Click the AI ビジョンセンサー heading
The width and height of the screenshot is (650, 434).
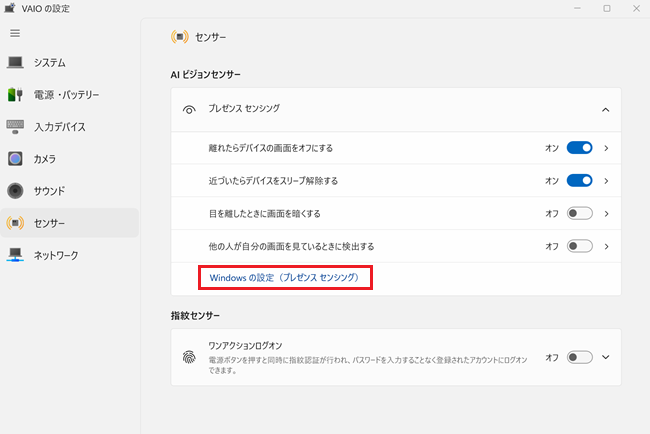206,75
